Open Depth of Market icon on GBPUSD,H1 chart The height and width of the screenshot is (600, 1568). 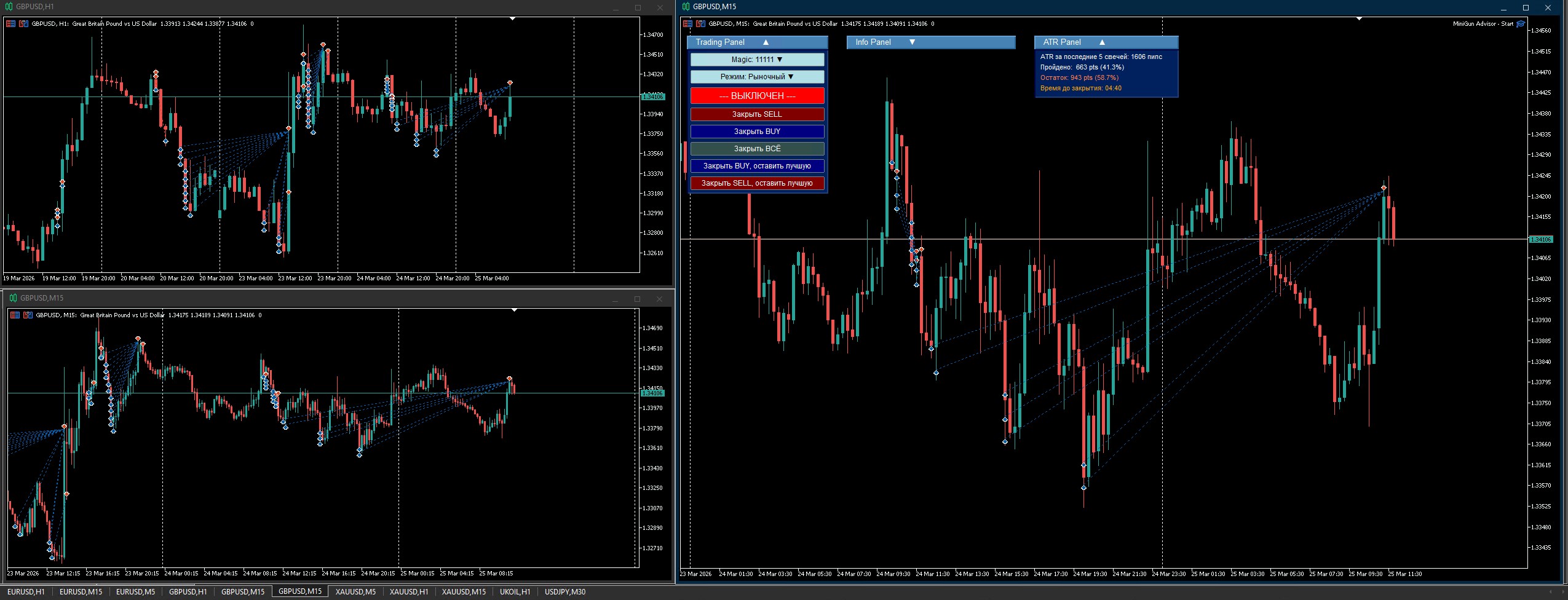coord(23,24)
